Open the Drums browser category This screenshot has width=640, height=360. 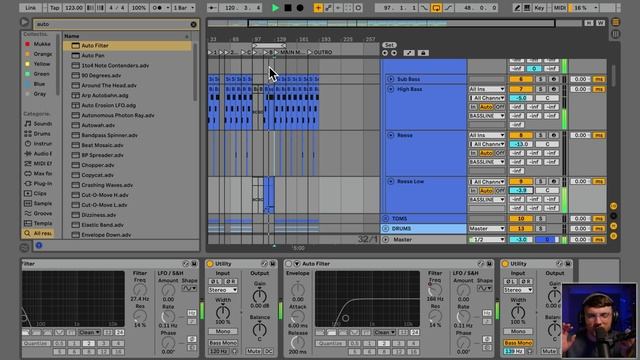click(38, 133)
